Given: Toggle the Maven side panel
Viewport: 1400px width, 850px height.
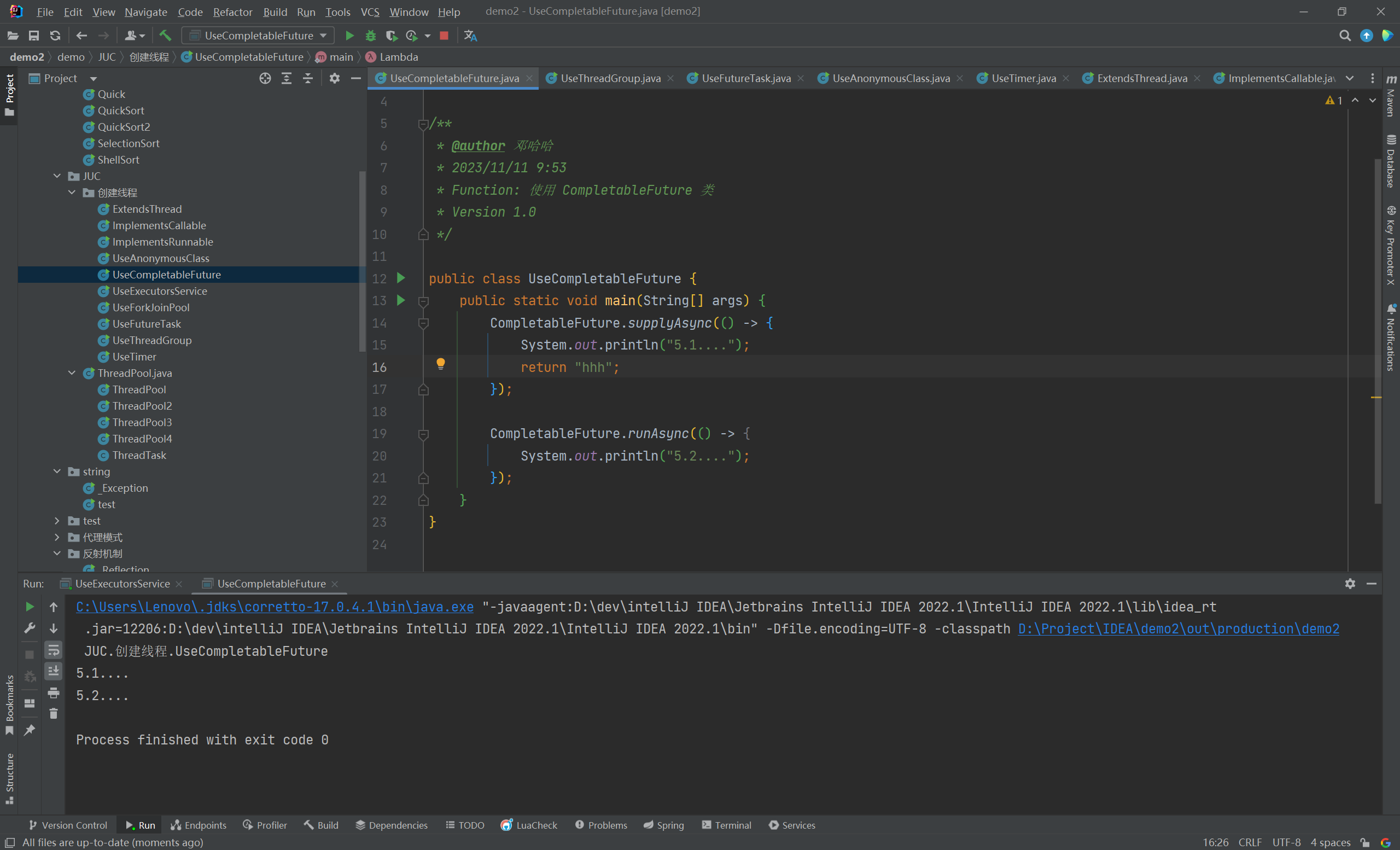Looking at the screenshot, I should click(x=1391, y=96).
